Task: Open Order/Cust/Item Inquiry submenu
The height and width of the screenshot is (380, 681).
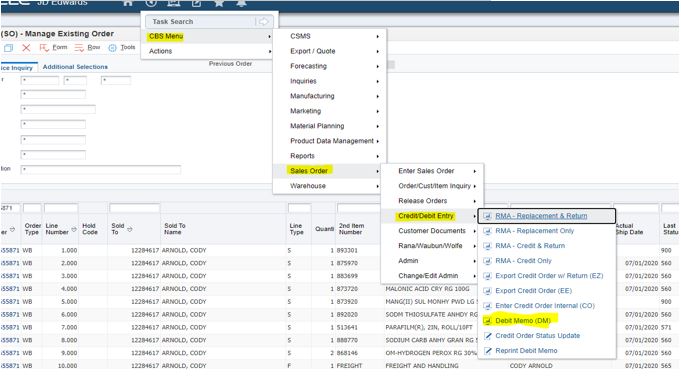Action: 433,186
